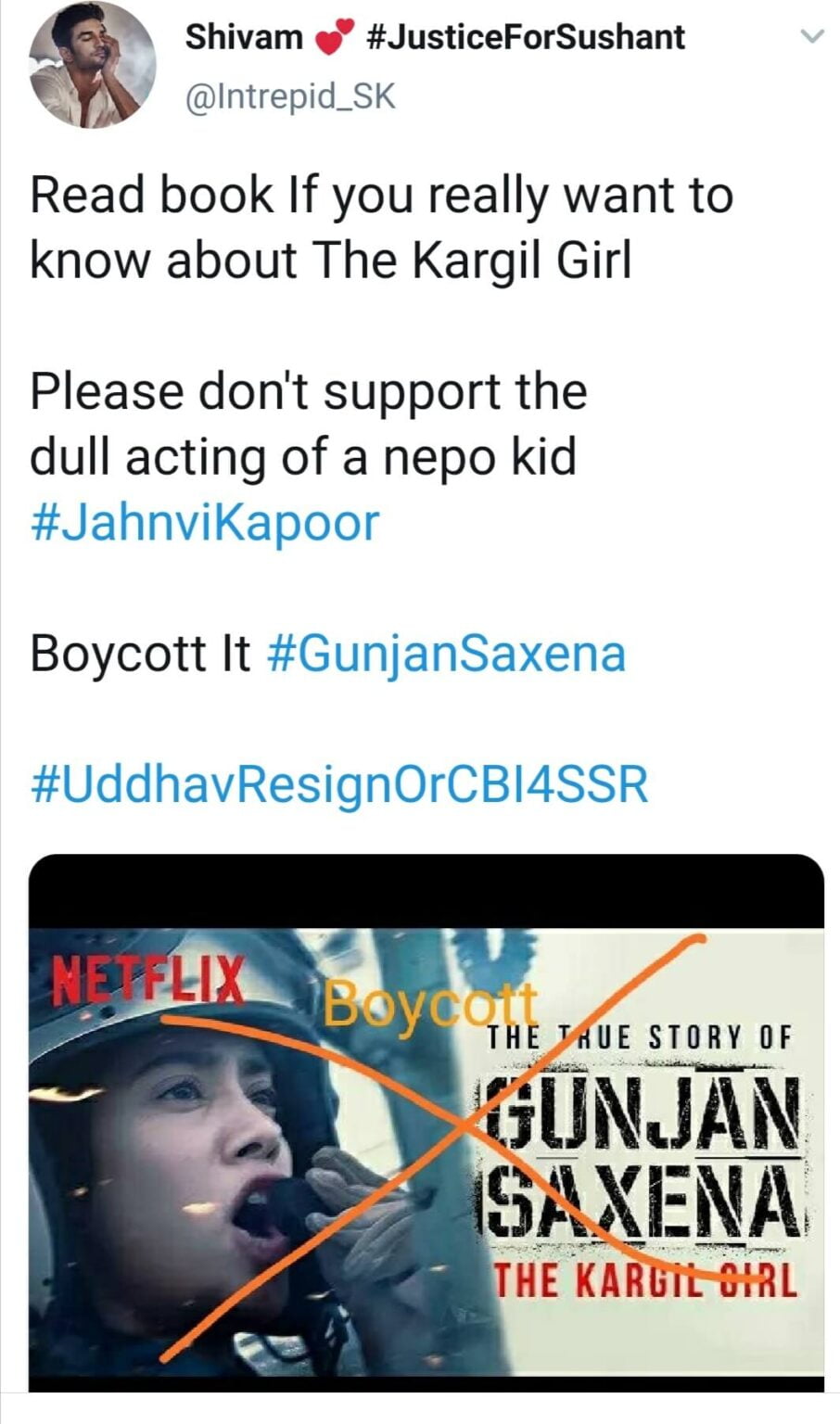The image size is (840, 1424).
Task: Click #JusticeForSushant in the display name
Action: (x=526, y=37)
